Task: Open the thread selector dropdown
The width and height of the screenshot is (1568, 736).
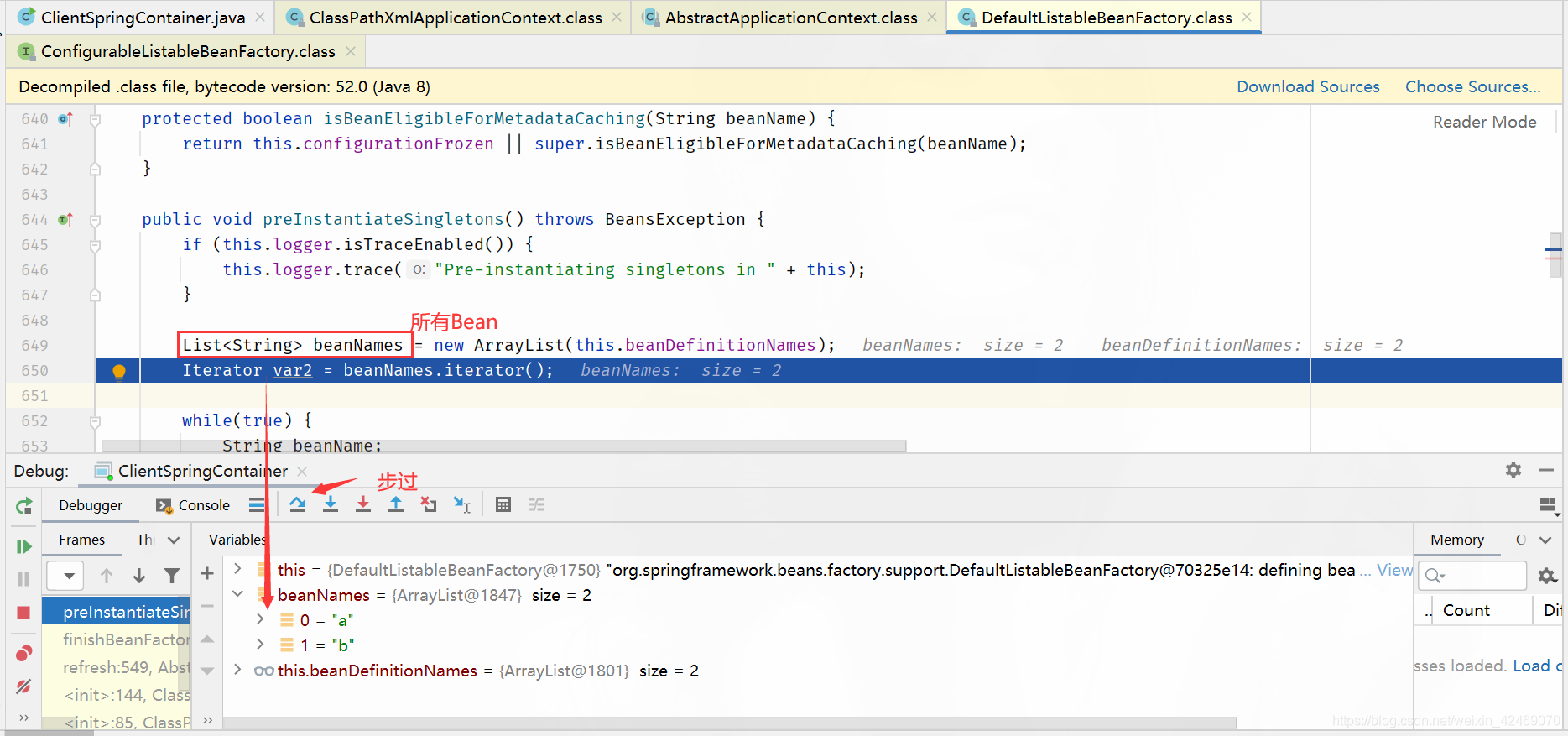Action: [x=65, y=576]
